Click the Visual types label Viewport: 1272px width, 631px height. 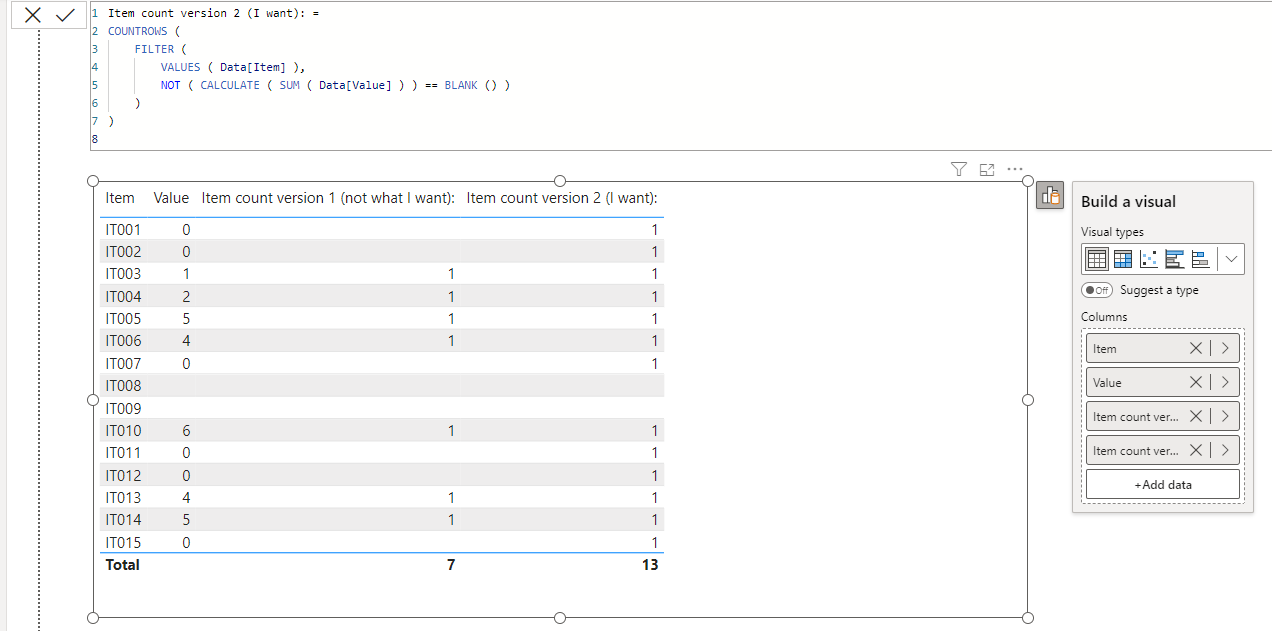pyautogui.click(x=1112, y=232)
